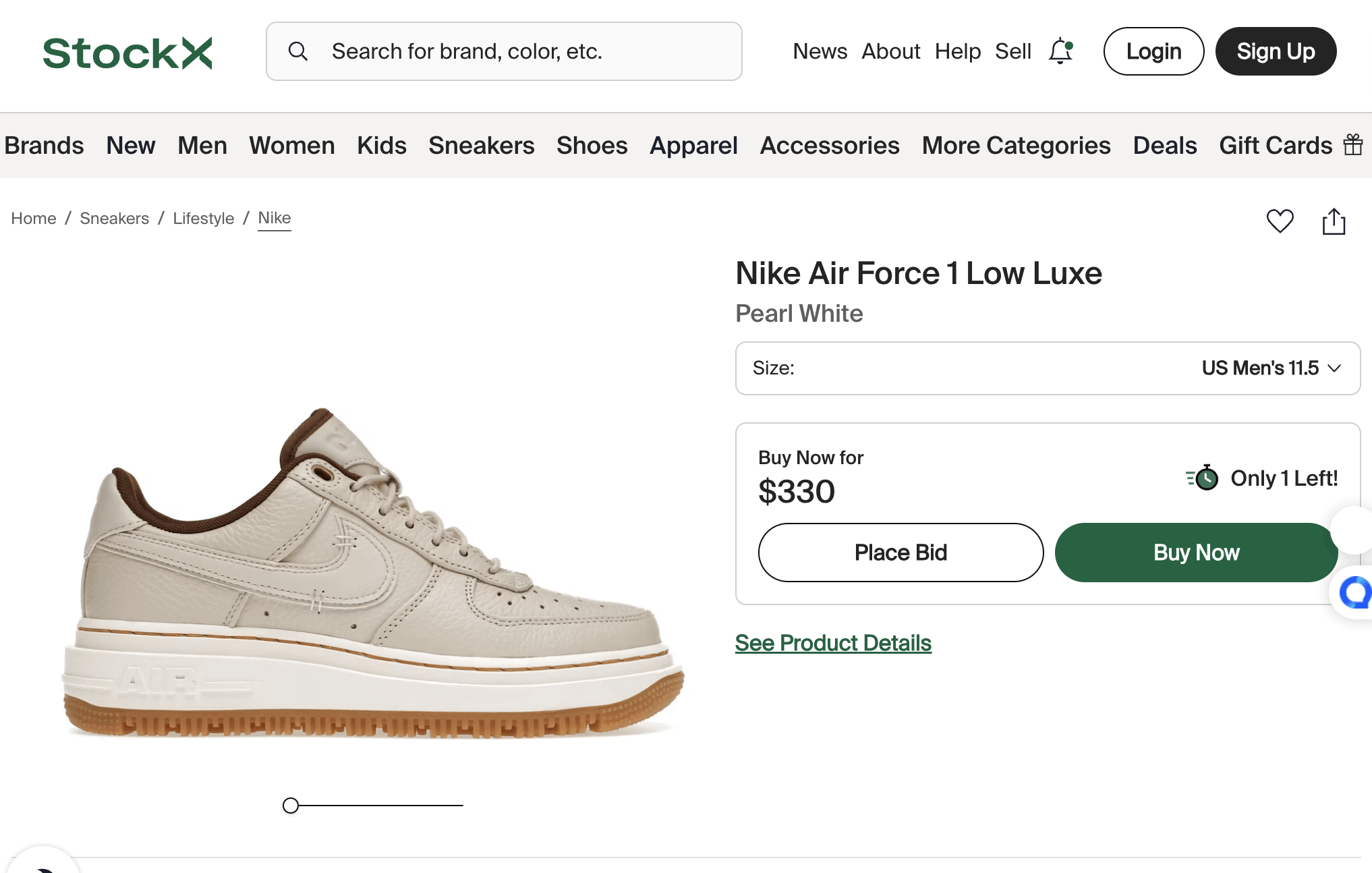Share the product via share icon
This screenshot has width=1372, height=873.
click(x=1334, y=221)
